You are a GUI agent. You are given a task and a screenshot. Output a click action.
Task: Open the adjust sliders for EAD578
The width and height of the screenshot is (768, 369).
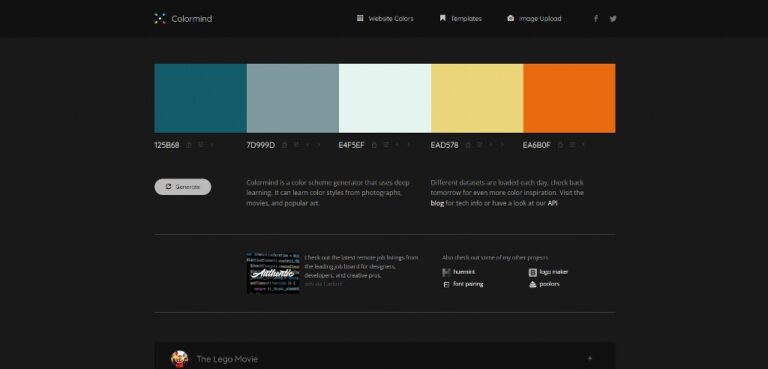pos(480,145)
